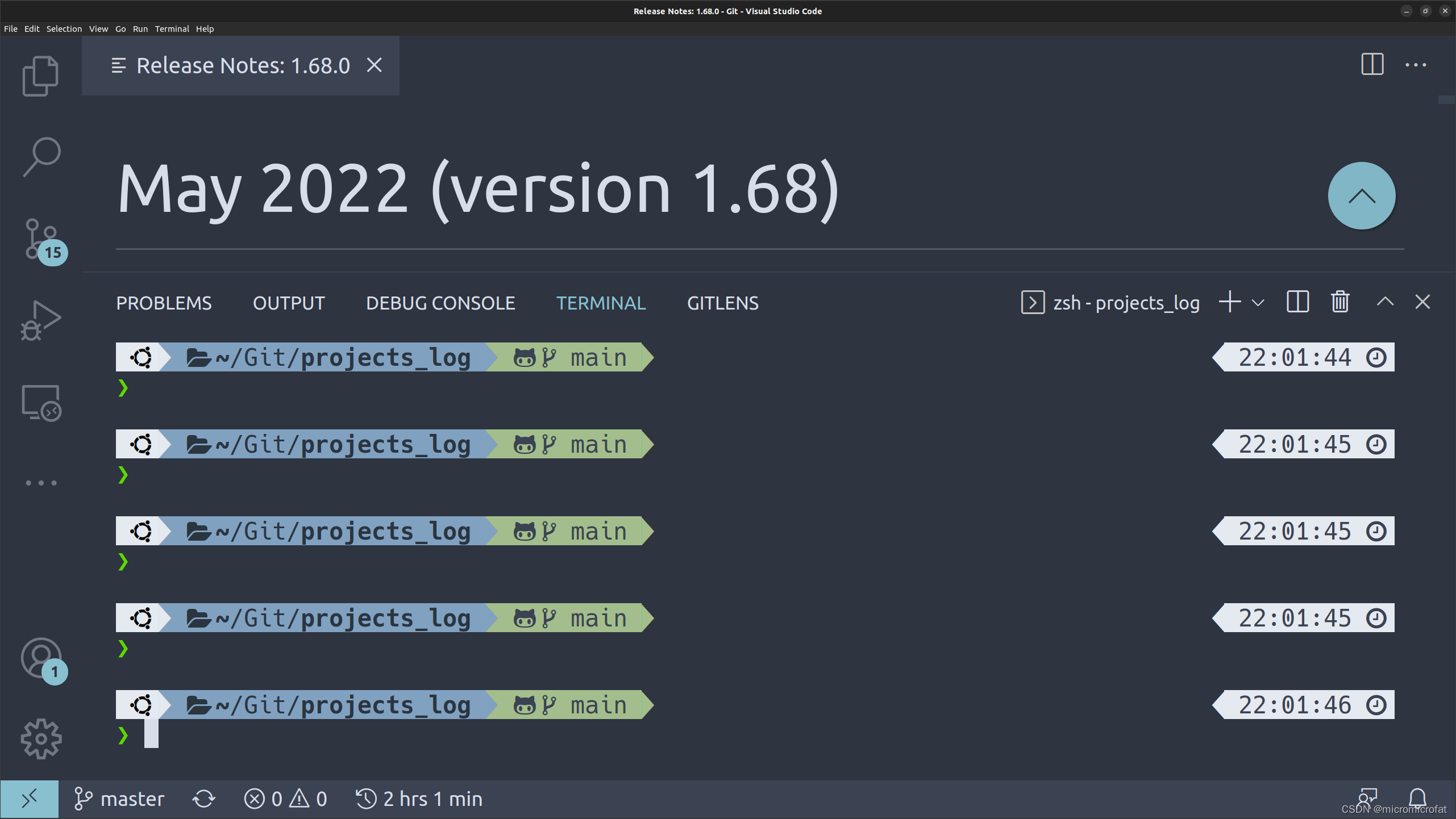
Task: Close the Release Notes 1.68.0 tab
Action: [x=374, y=65]
